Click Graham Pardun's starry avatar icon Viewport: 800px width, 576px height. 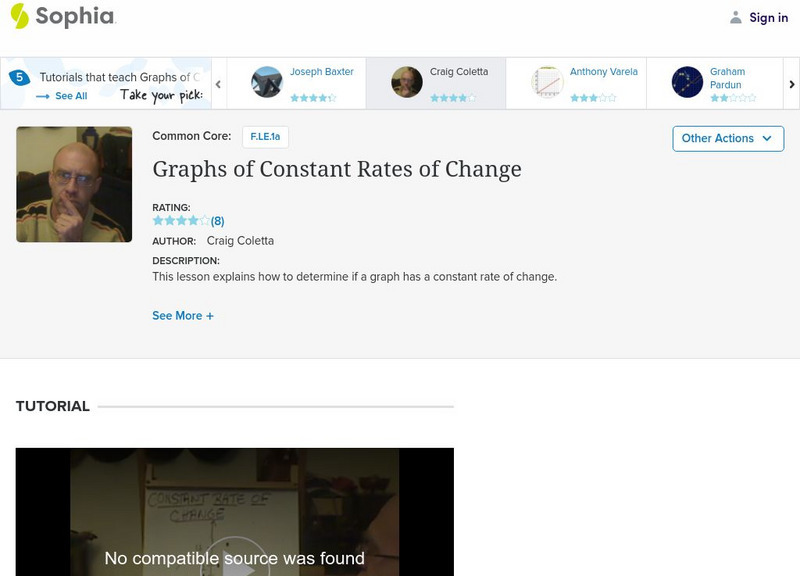(x=687, y=82)
